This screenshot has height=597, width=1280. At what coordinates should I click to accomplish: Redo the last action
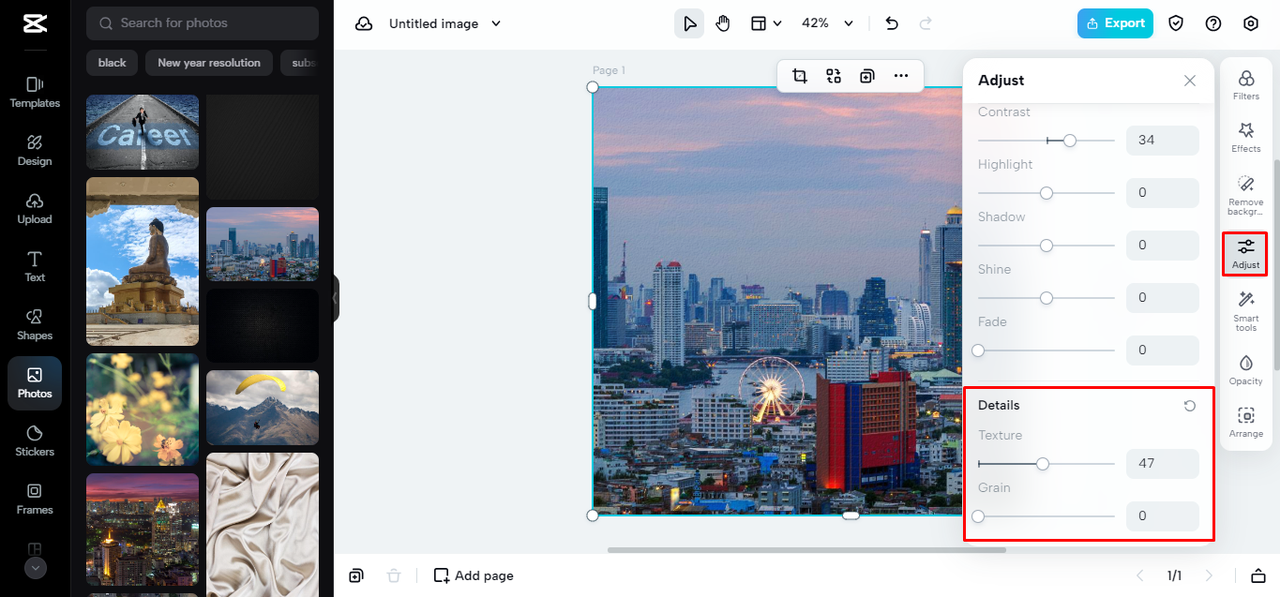925,23
